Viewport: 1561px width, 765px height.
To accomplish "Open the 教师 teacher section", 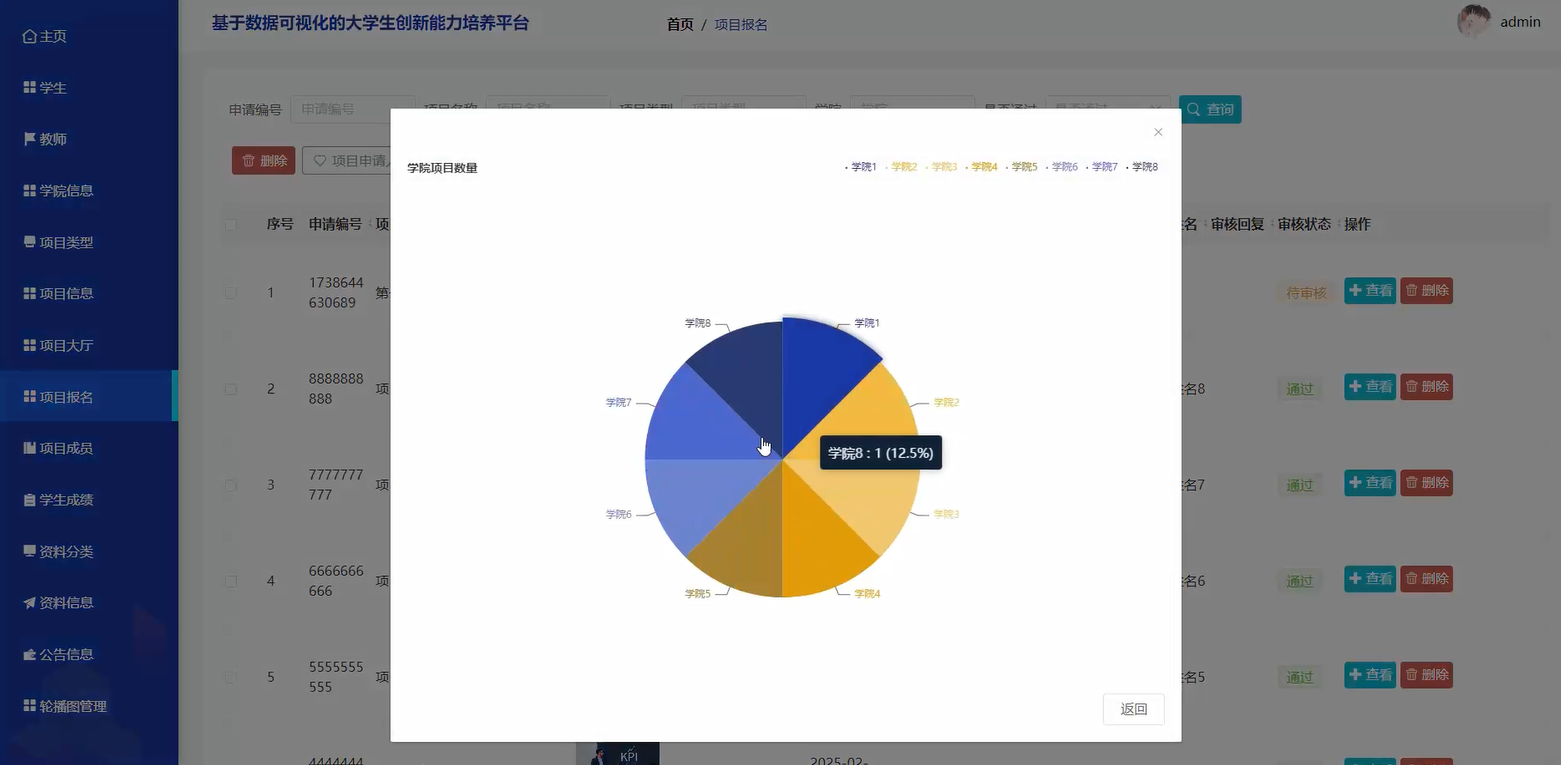I will click(x=45, y=138).
